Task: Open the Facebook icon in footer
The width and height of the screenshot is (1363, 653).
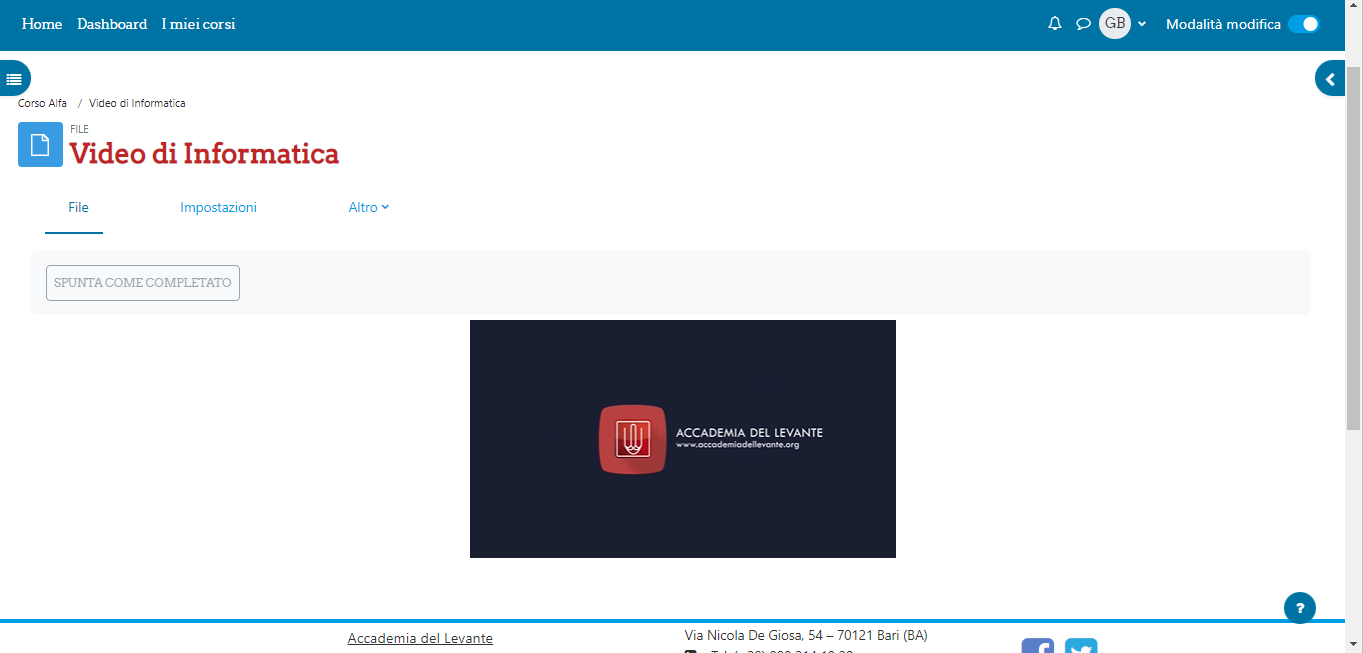Action: [x=1037, y=646]
